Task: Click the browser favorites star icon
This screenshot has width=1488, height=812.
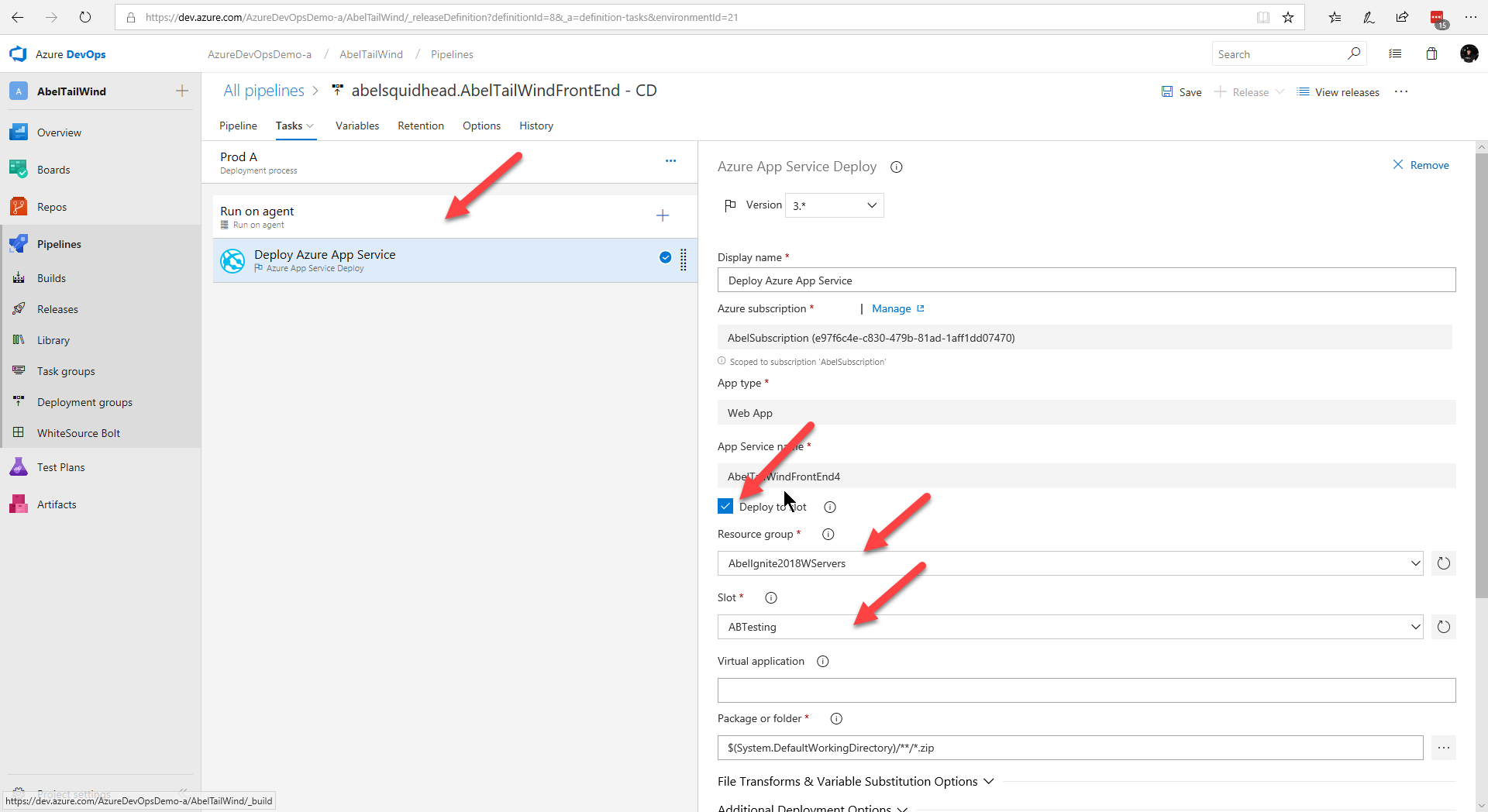Action: point(1287,17)
